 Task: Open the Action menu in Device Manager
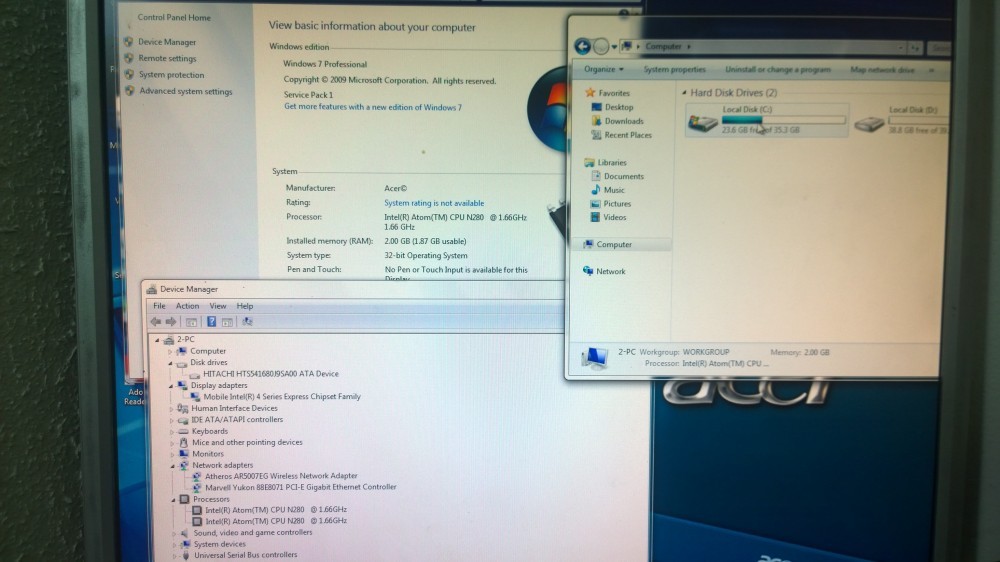click(187, 306)
